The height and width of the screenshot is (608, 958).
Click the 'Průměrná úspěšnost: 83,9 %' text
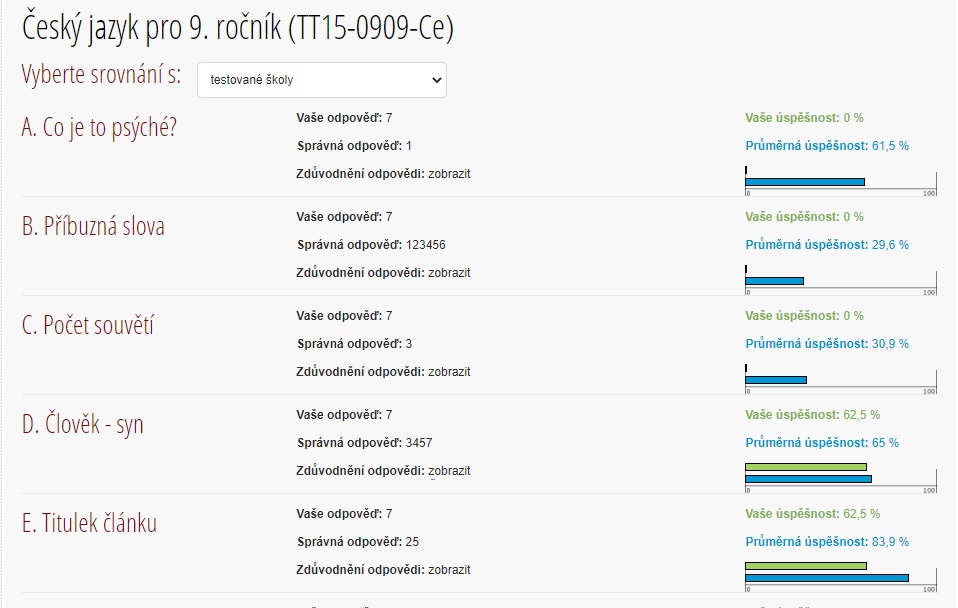(x=827, y=542)
